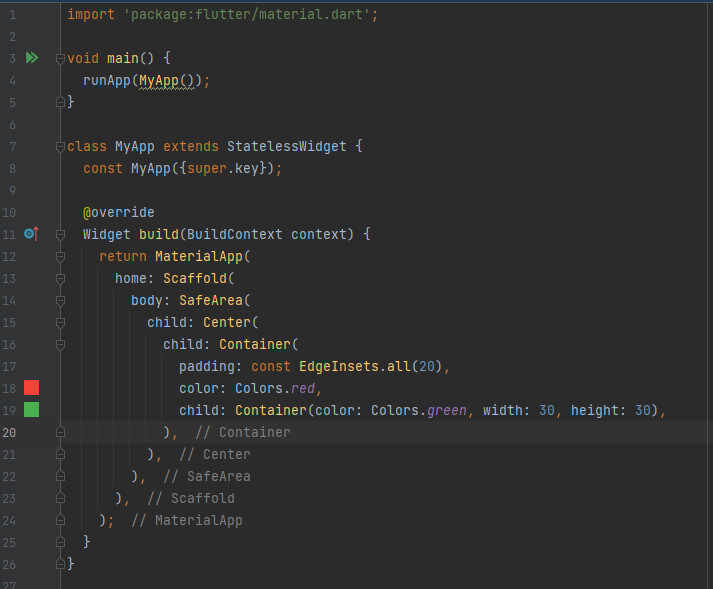Click line number 20 in the gutter
Image resolution: width=713 pixels, height=589 pixels.
point(9,433)
